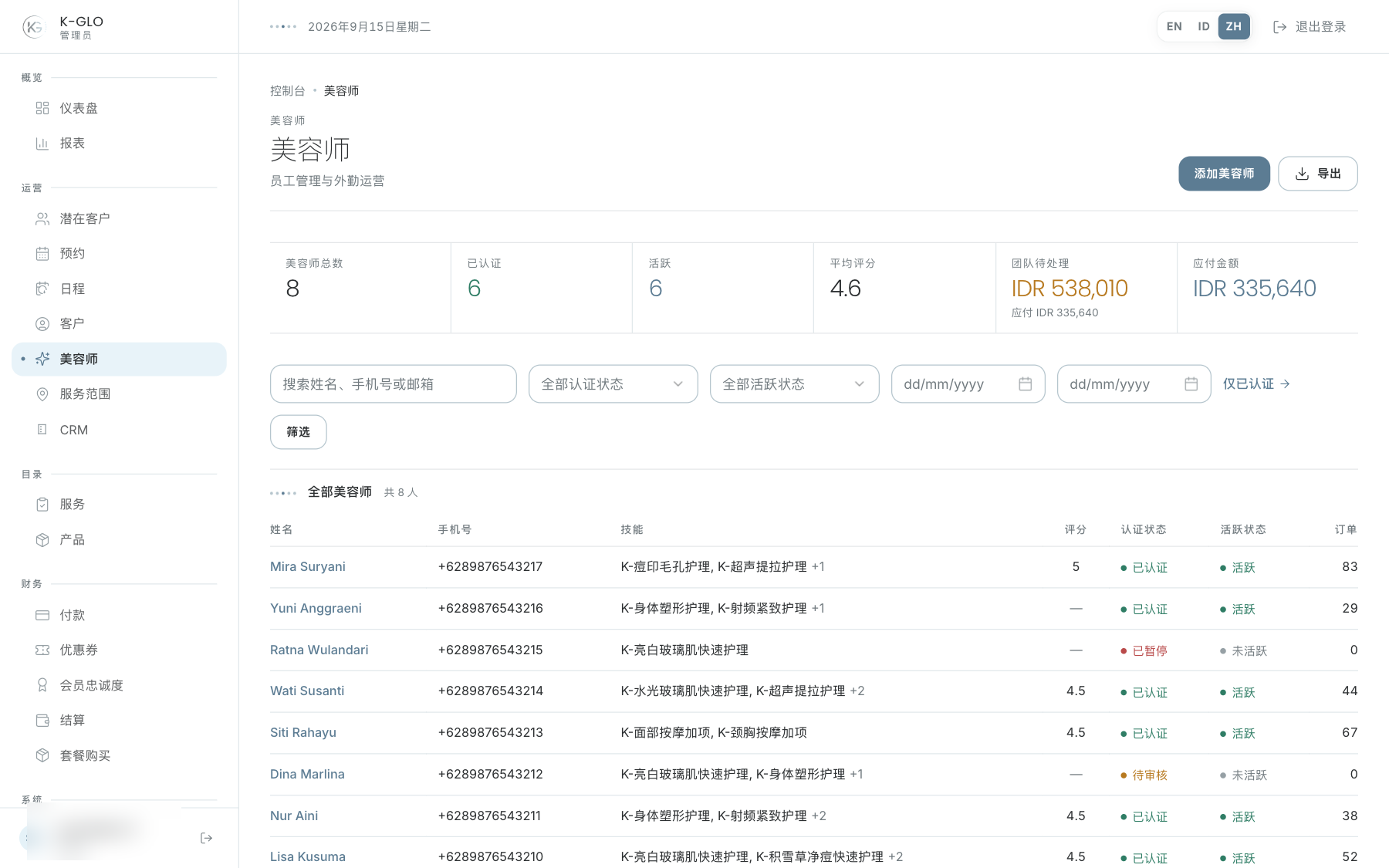Open Ratna Wulandari's profile link
The height and width of the screenshot is (868, 1389).
coord(319,650)
